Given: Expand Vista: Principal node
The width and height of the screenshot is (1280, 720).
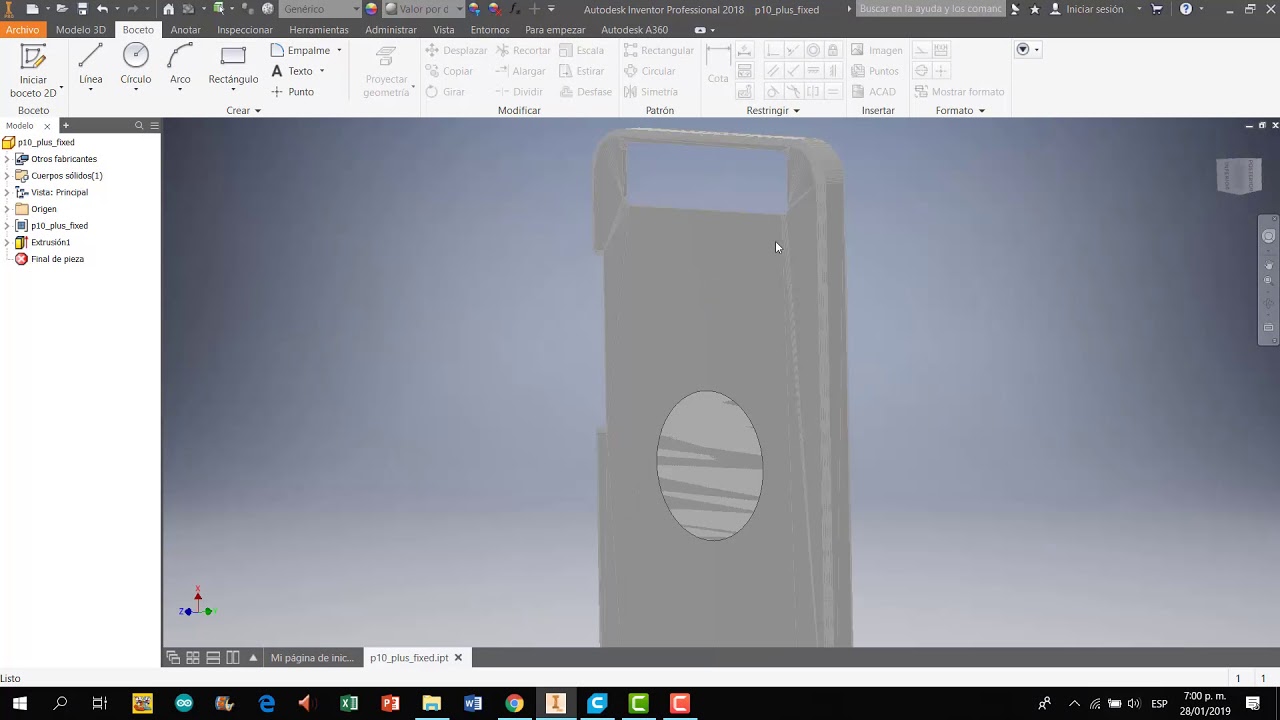Looking at the screenshot, I should pyautogui.click(x=7, y=192).
